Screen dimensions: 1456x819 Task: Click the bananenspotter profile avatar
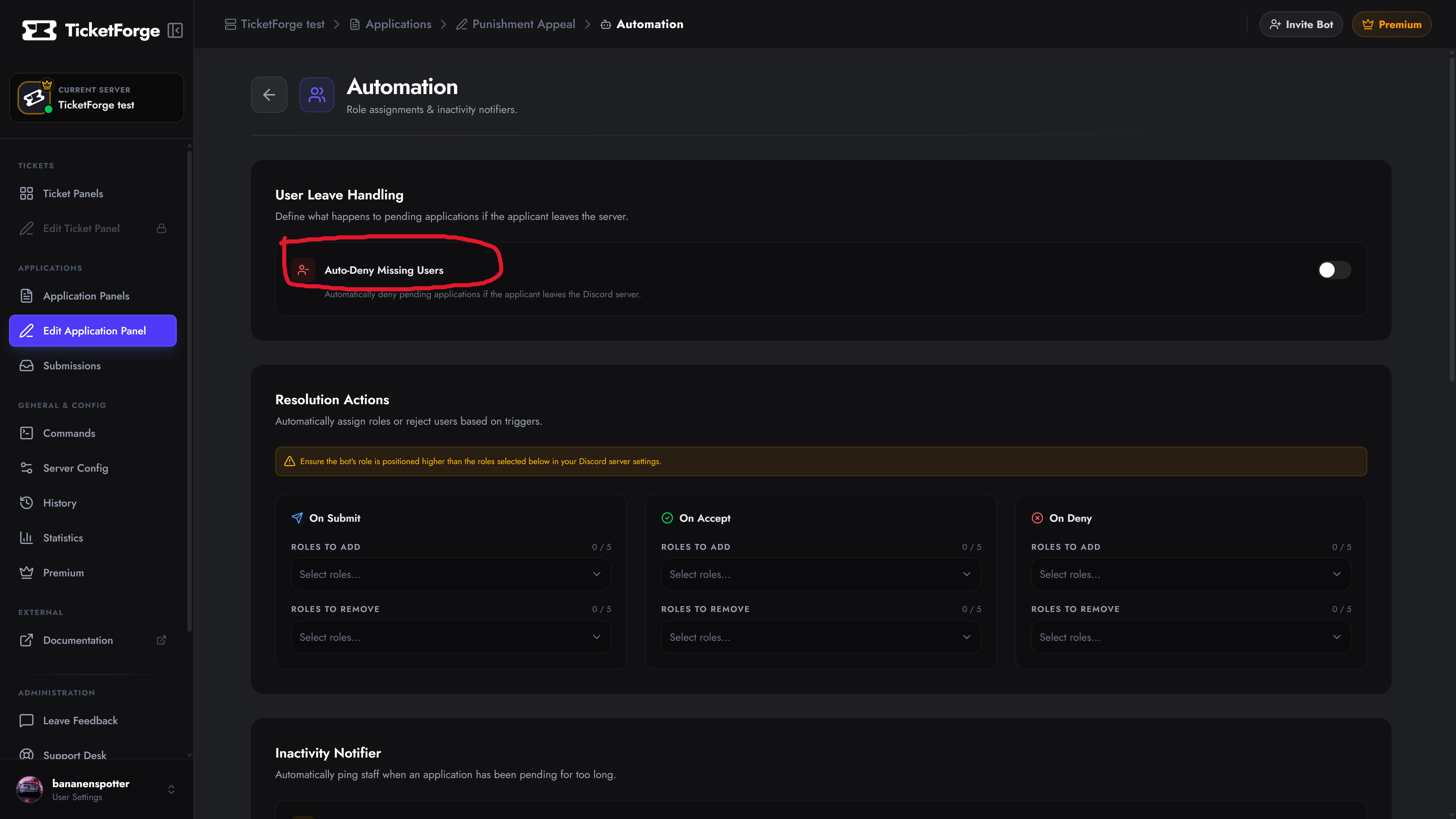29,790
